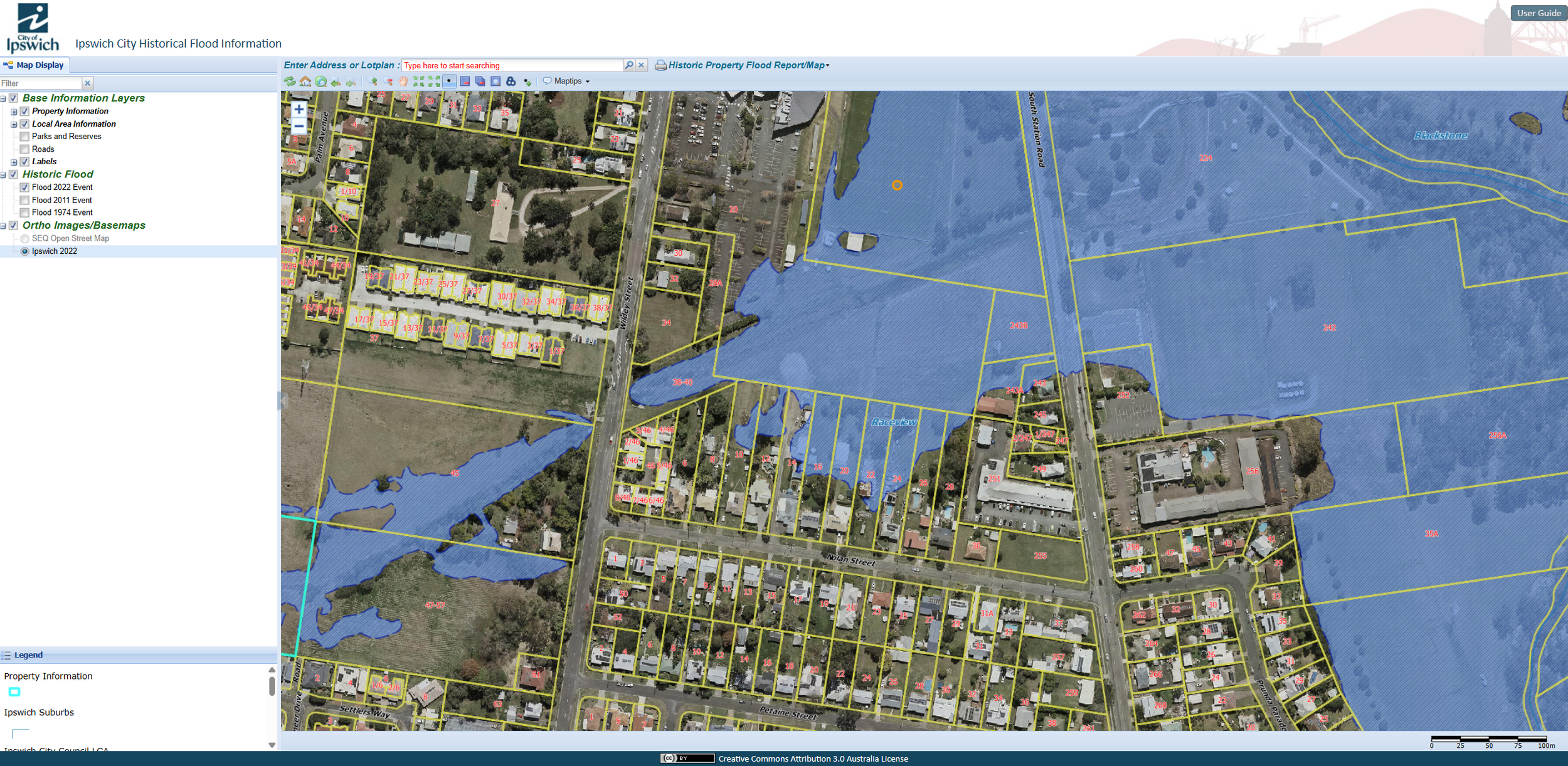Uncheck the Flood 2022 Event layer

pos(24,187)
